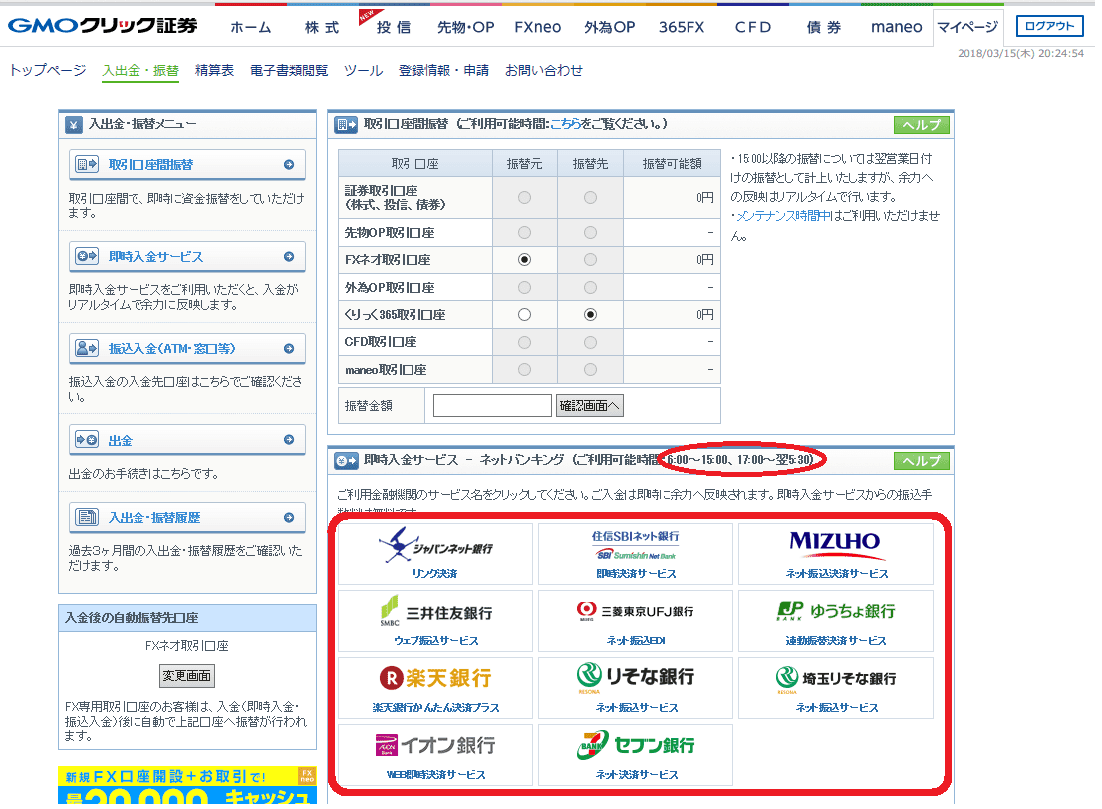Open the 出金 sidebar icon

[87, 440]
